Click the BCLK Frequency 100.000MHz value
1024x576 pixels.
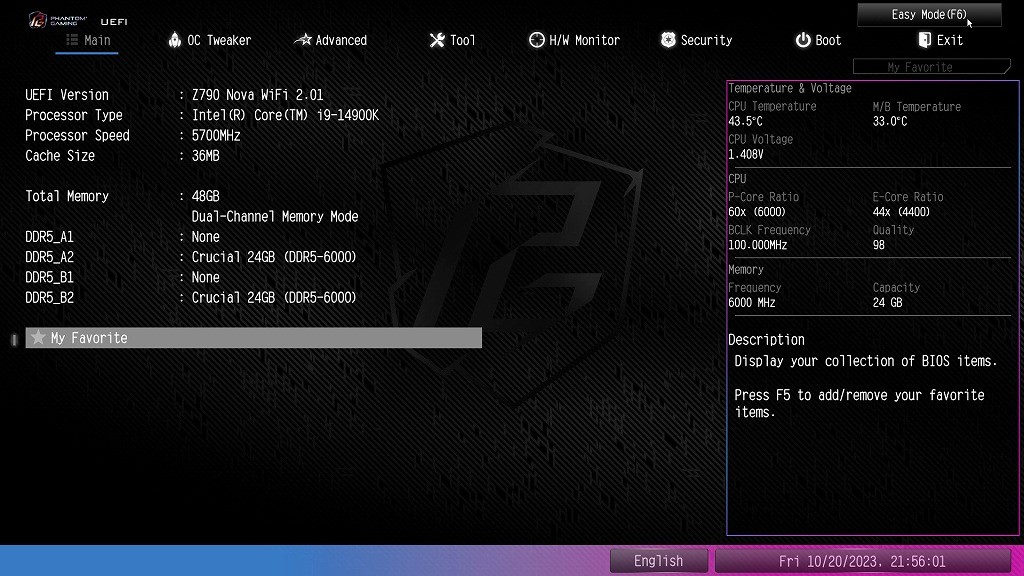coord(758,245)
